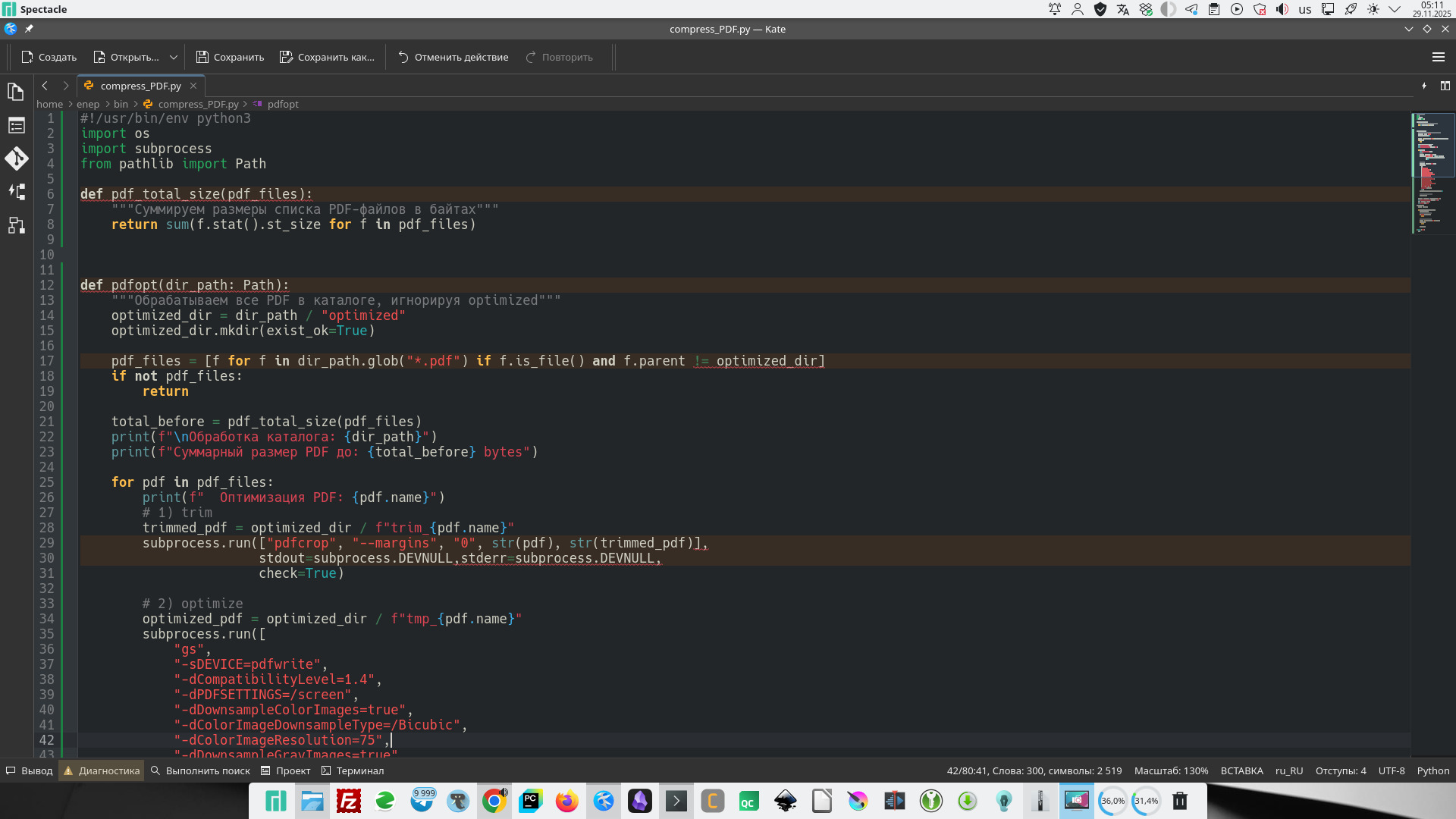Click the Создать new file button
Screen dimensions: 1456x819
click(x=49, y=57)
